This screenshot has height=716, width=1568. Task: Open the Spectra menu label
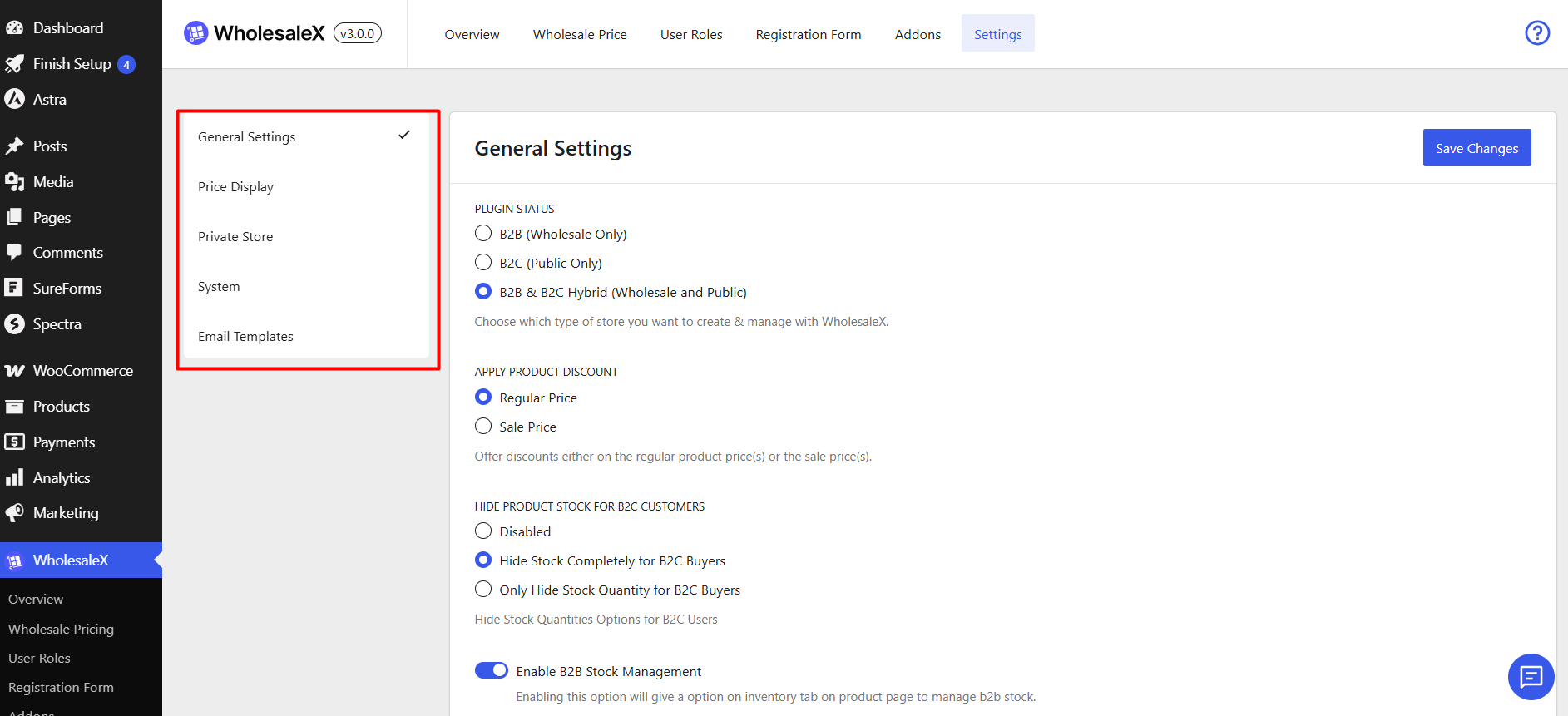(57, 324)
